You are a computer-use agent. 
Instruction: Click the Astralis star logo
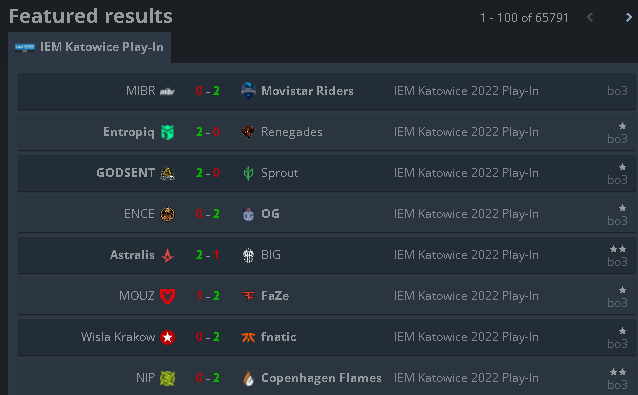pyautogui.click(x=167, y=255)
